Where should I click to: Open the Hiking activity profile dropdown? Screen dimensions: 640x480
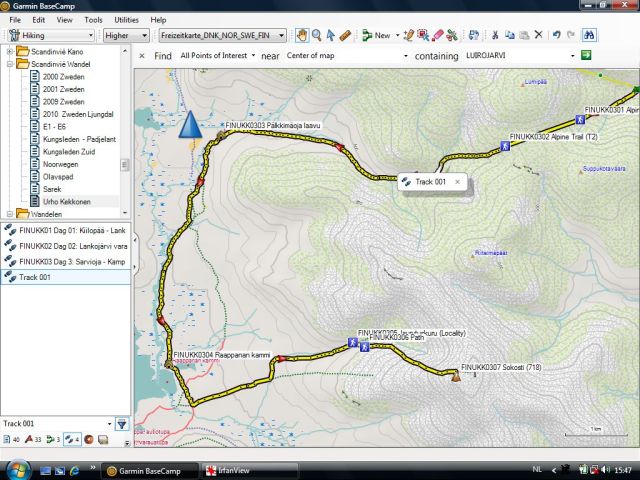50,35
